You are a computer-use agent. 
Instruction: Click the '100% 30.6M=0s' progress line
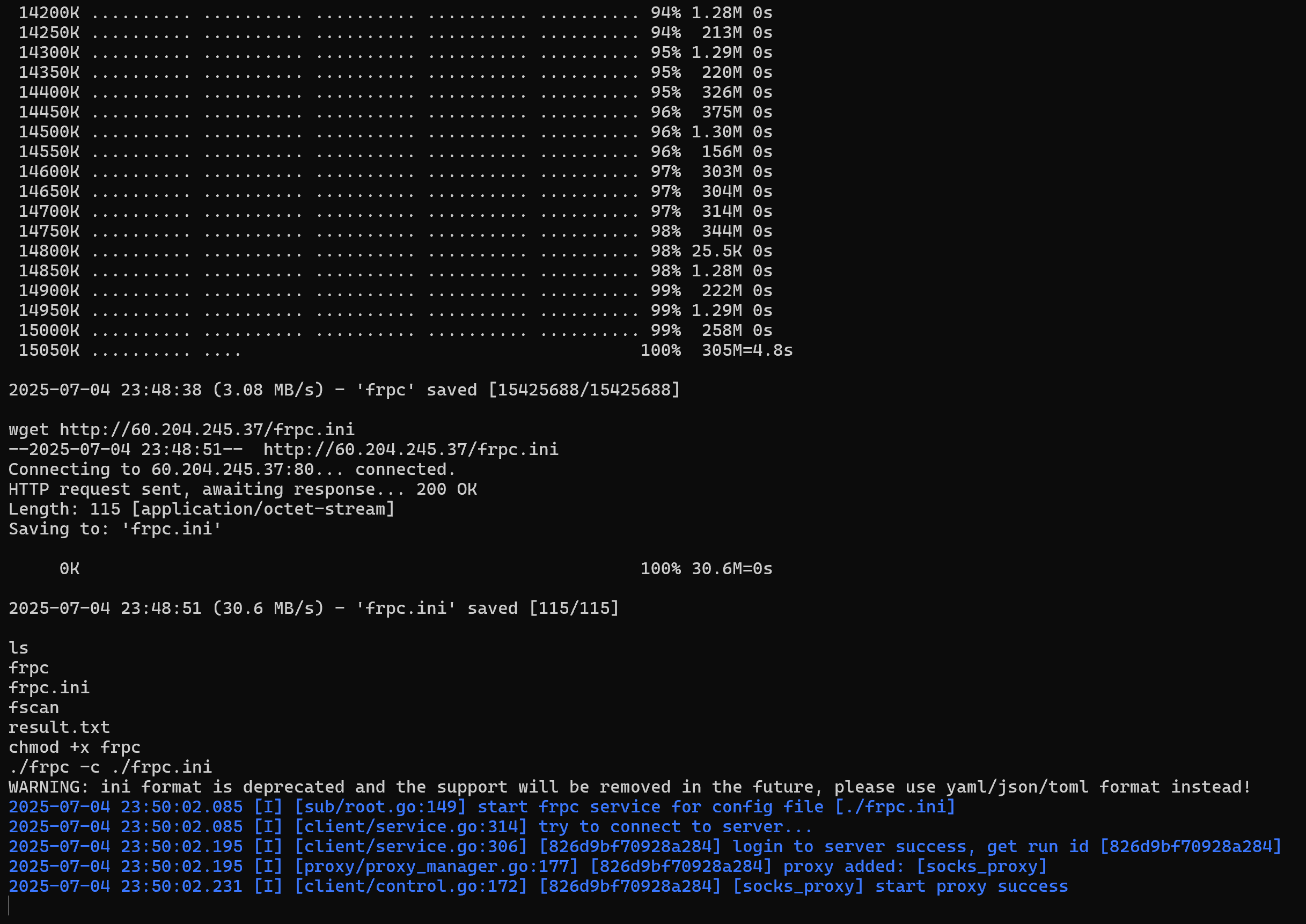(416, 569)
